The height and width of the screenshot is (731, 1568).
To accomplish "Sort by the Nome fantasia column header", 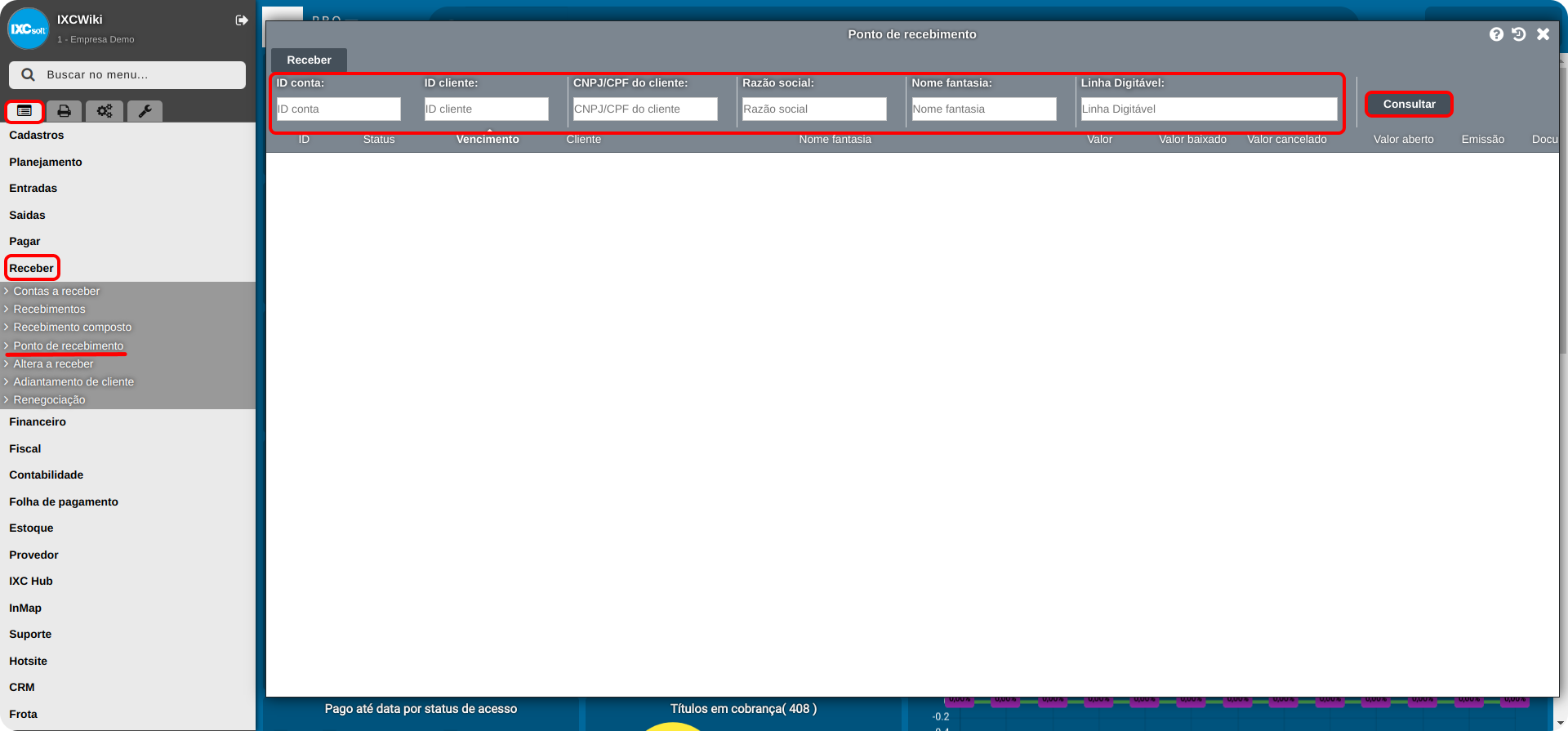I will coord(835,140).
